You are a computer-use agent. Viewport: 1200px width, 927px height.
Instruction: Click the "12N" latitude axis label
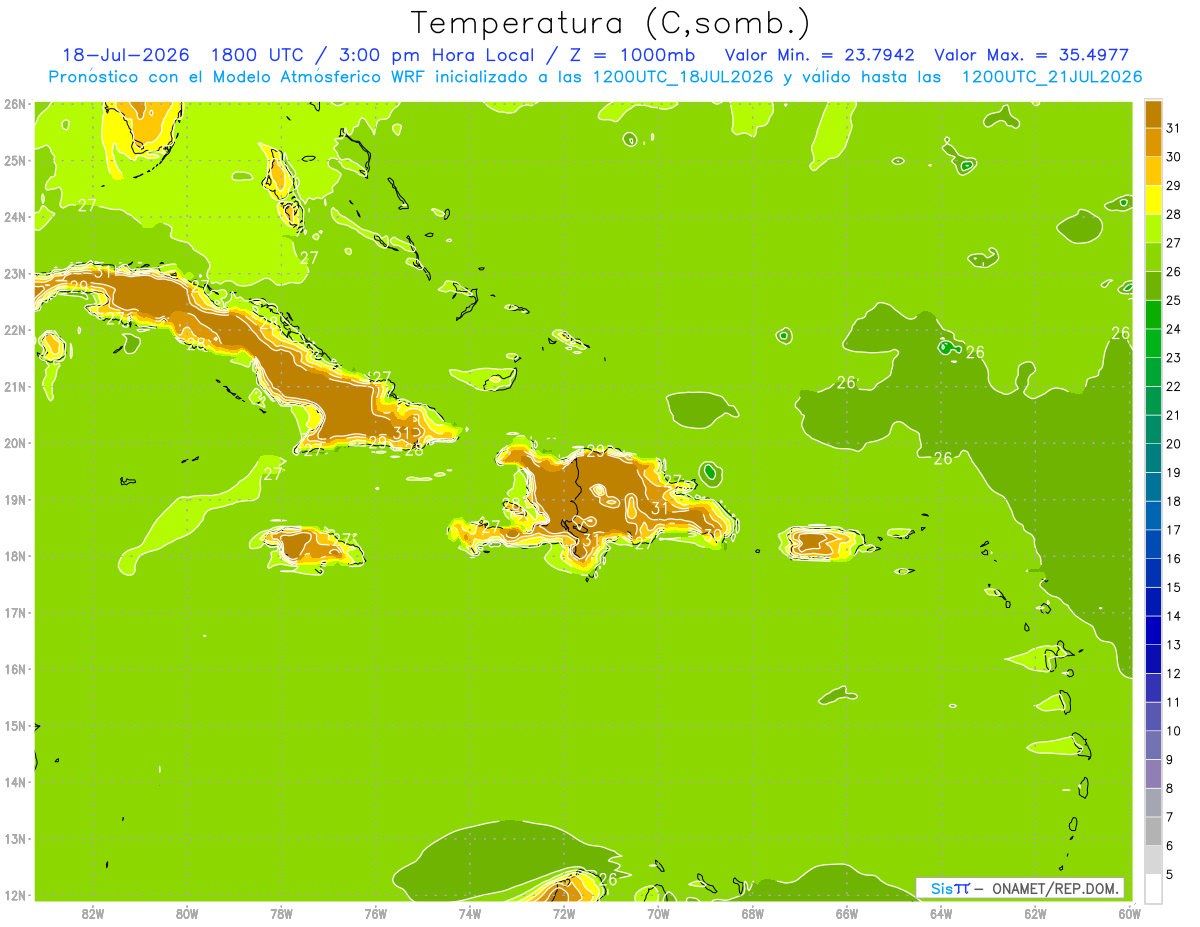tap(15, 895)
